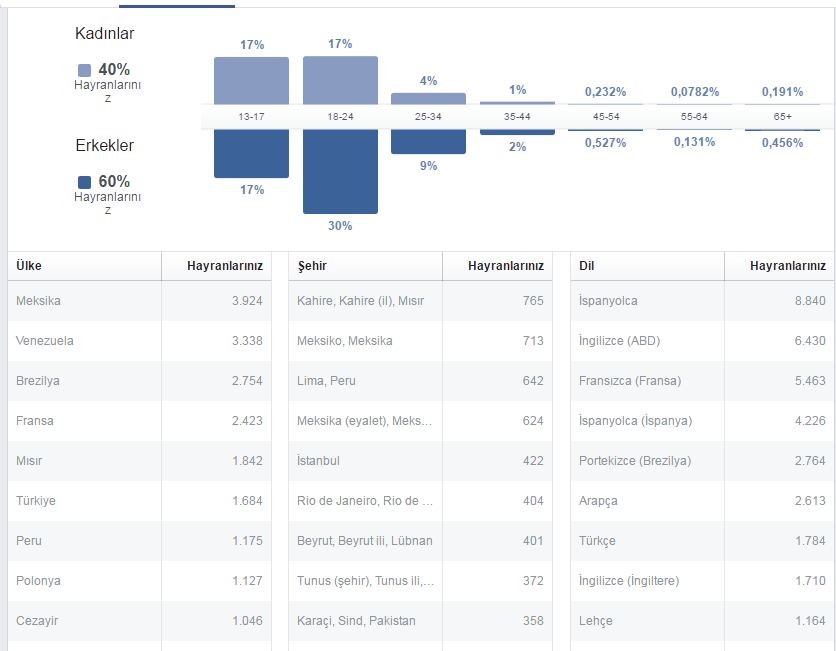The width and height of the screenshot is (836, 651).
Task: Select the women 13-17 bar showing 17%
Action: click(x=251, y=81)
